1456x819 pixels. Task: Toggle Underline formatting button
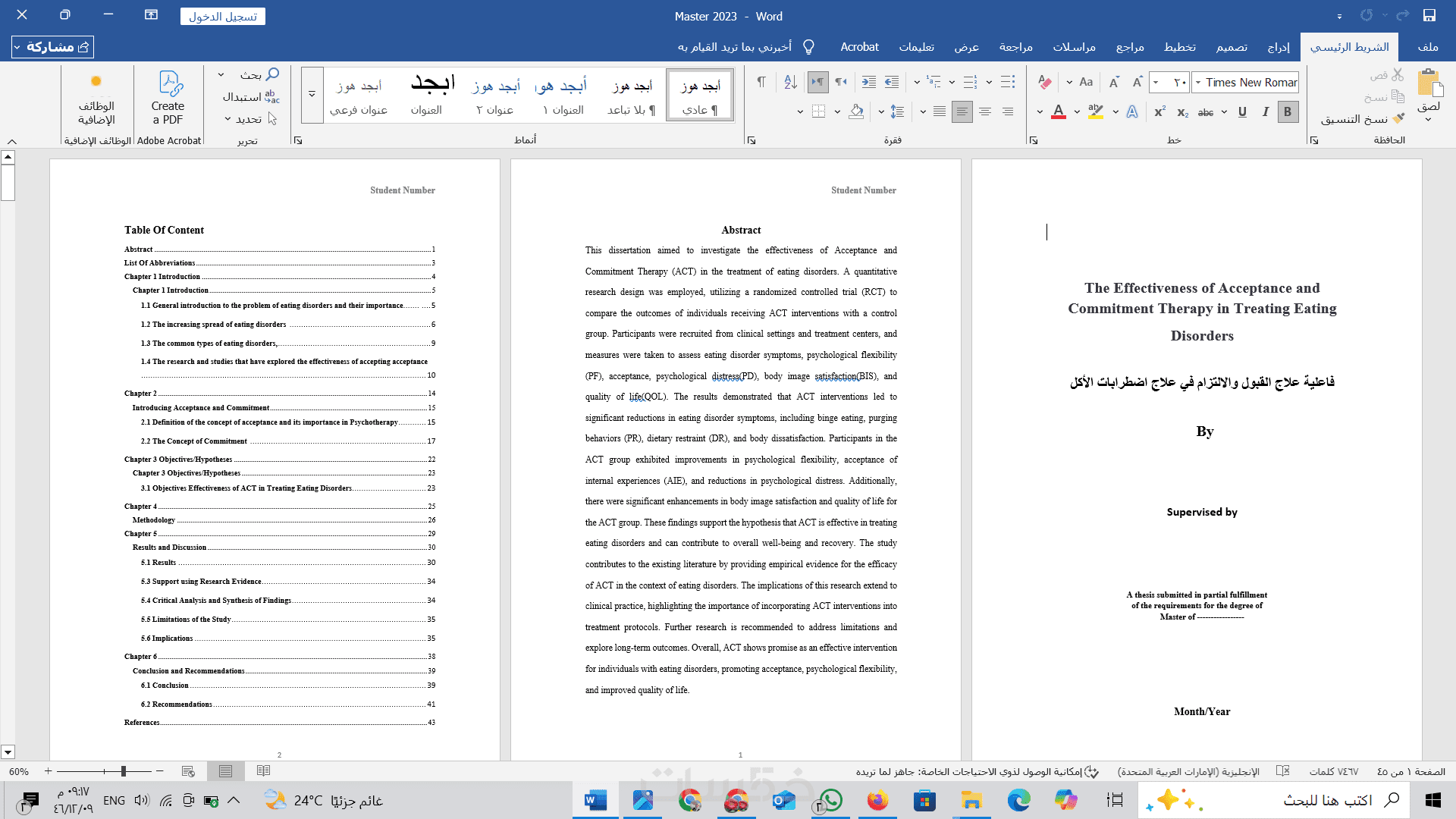pyautogui.click(x=1242, y=112)
